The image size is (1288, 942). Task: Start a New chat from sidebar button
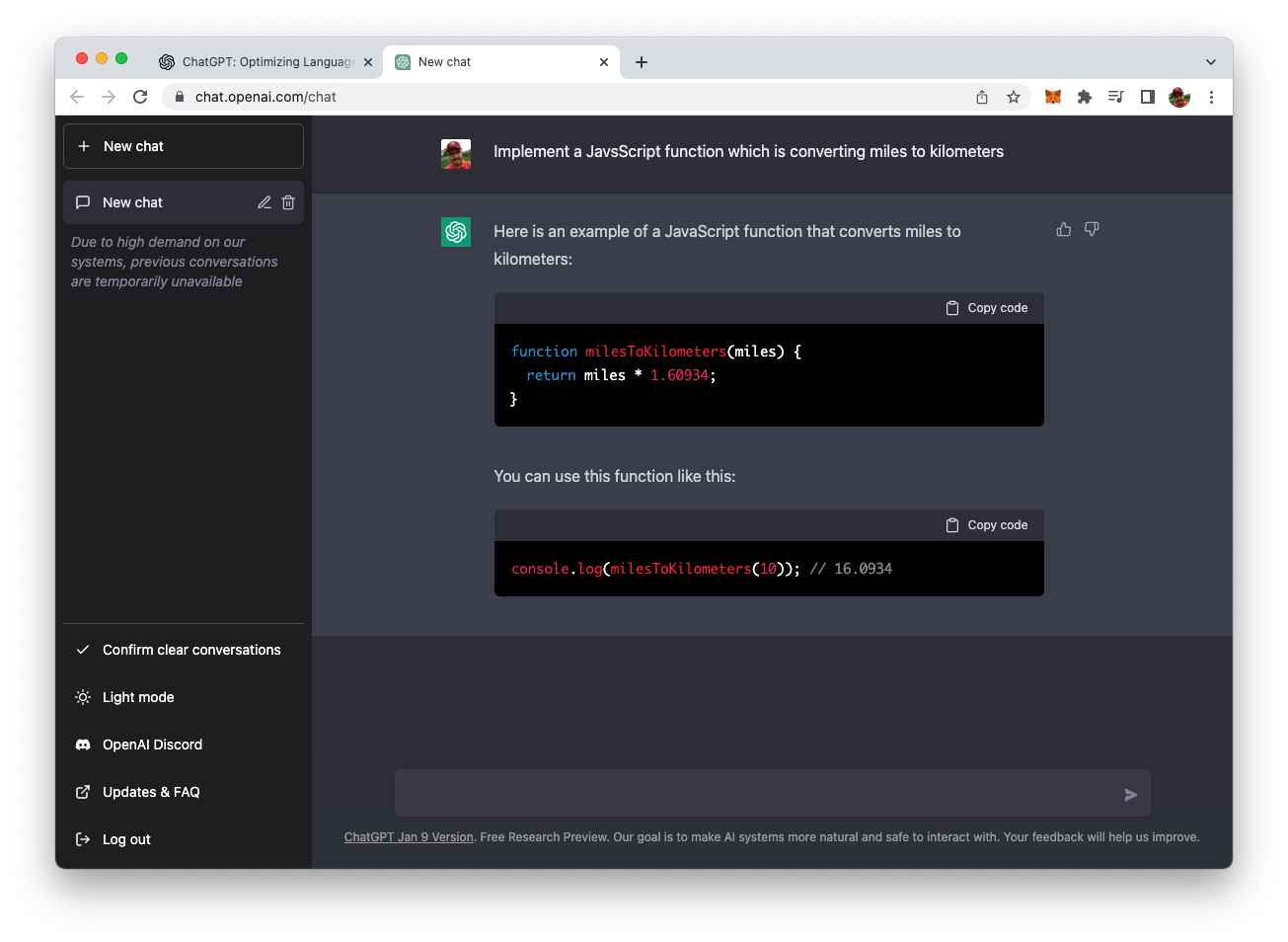click(184, 146)
